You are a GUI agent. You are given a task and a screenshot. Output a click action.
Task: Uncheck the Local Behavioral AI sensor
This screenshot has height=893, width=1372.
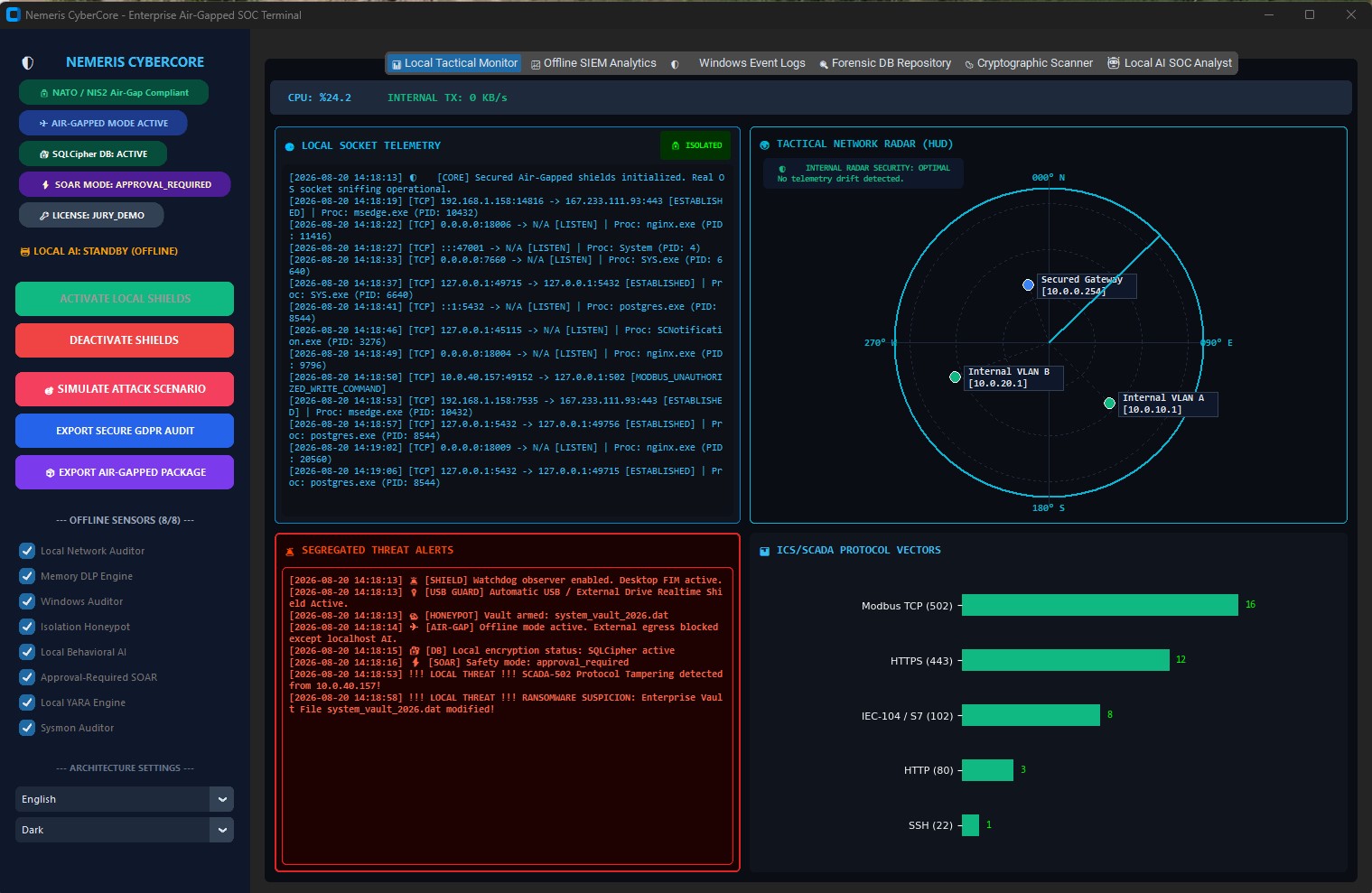[27, 652]
